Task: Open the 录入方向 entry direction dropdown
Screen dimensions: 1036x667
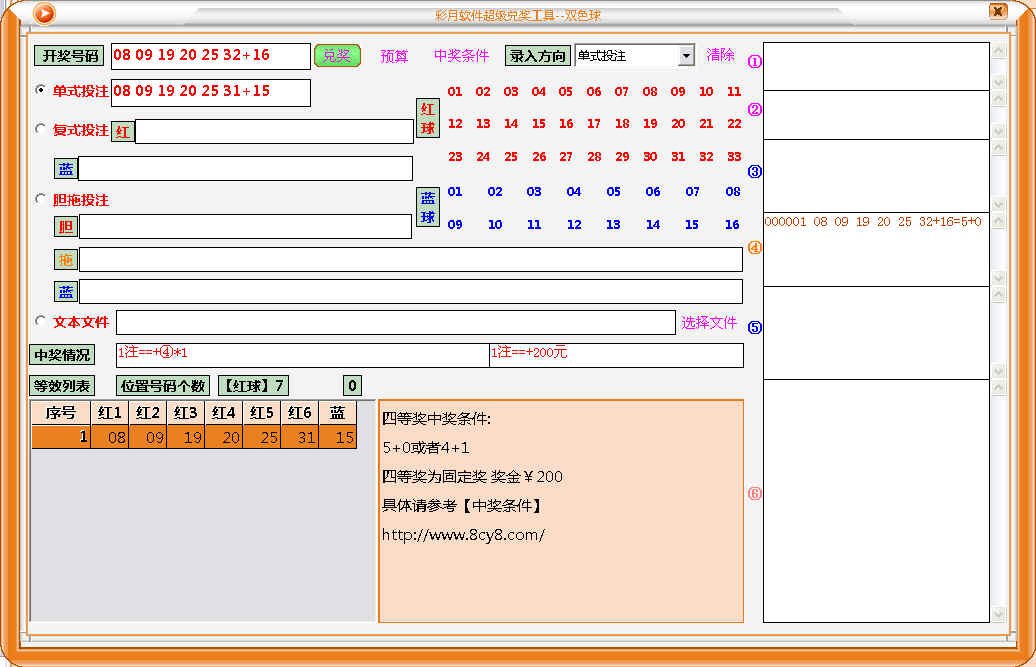Action: tap(687, 56)
